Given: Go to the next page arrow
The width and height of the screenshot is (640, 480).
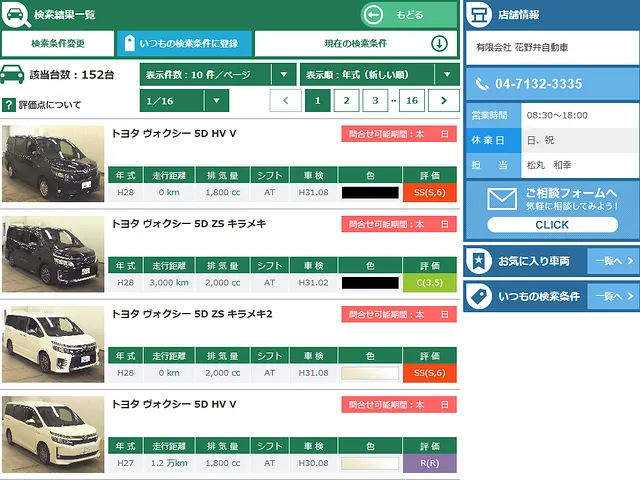Looking at the screenshot, I should (444, 100).
